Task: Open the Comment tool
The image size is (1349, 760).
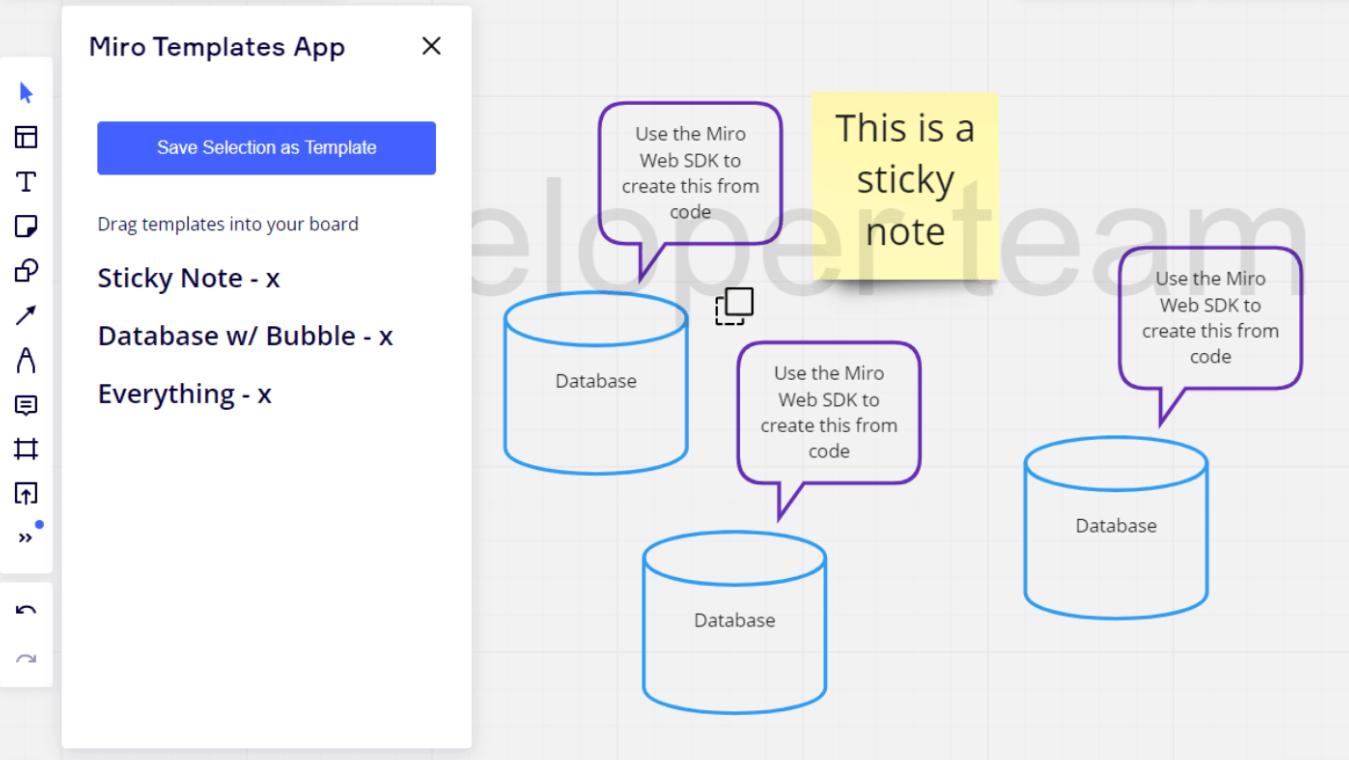Action: click(25, 404)
